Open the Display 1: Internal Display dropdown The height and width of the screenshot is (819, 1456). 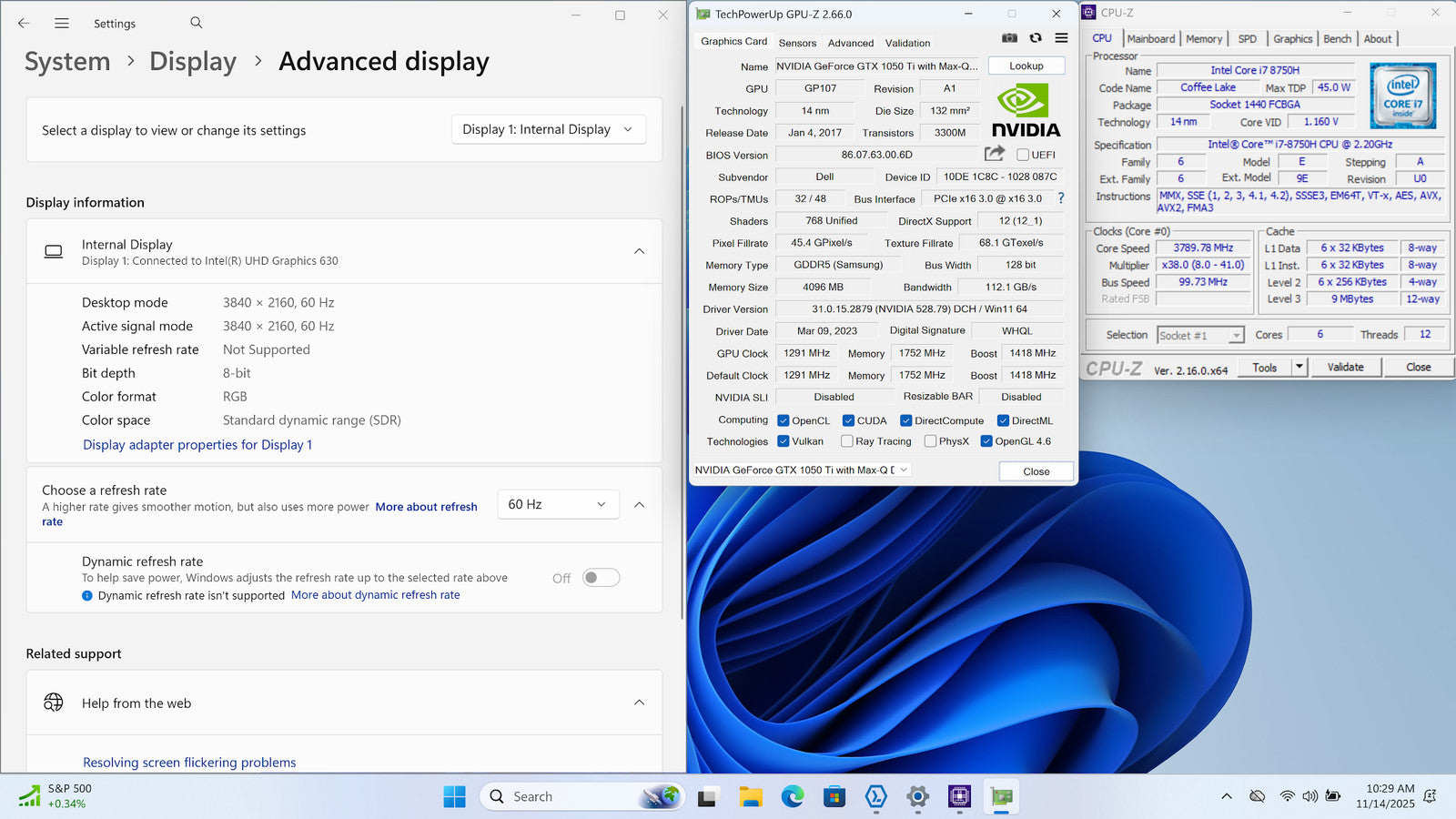(548, 129)
